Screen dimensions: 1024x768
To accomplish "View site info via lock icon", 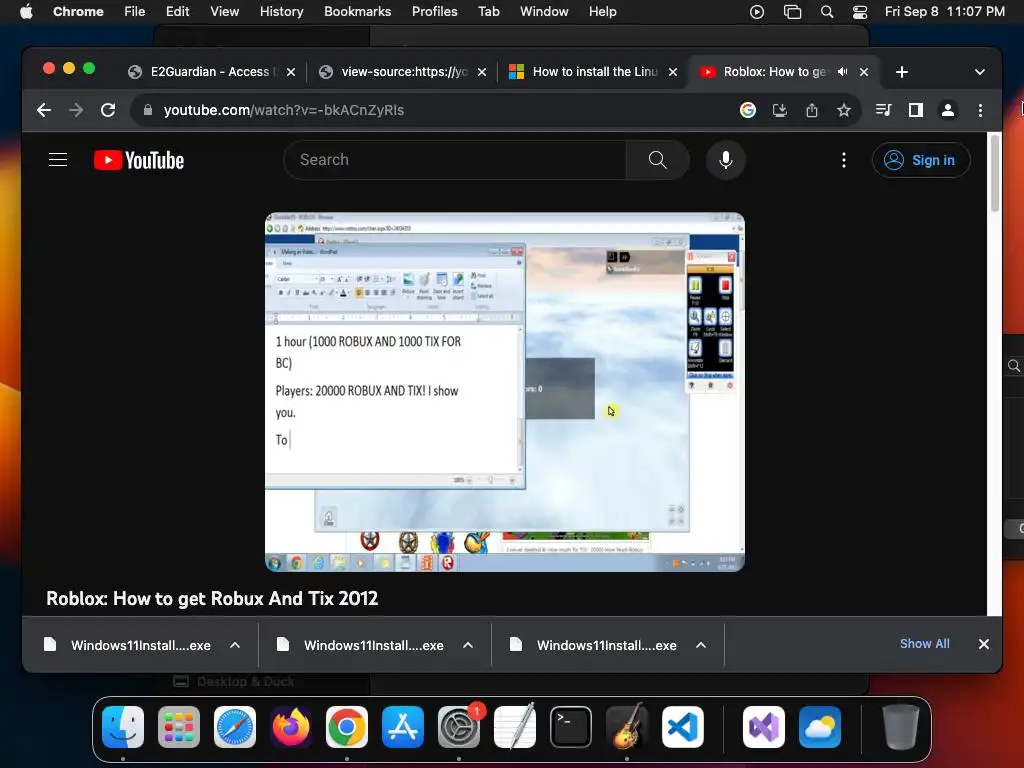I will pos(148,110).
